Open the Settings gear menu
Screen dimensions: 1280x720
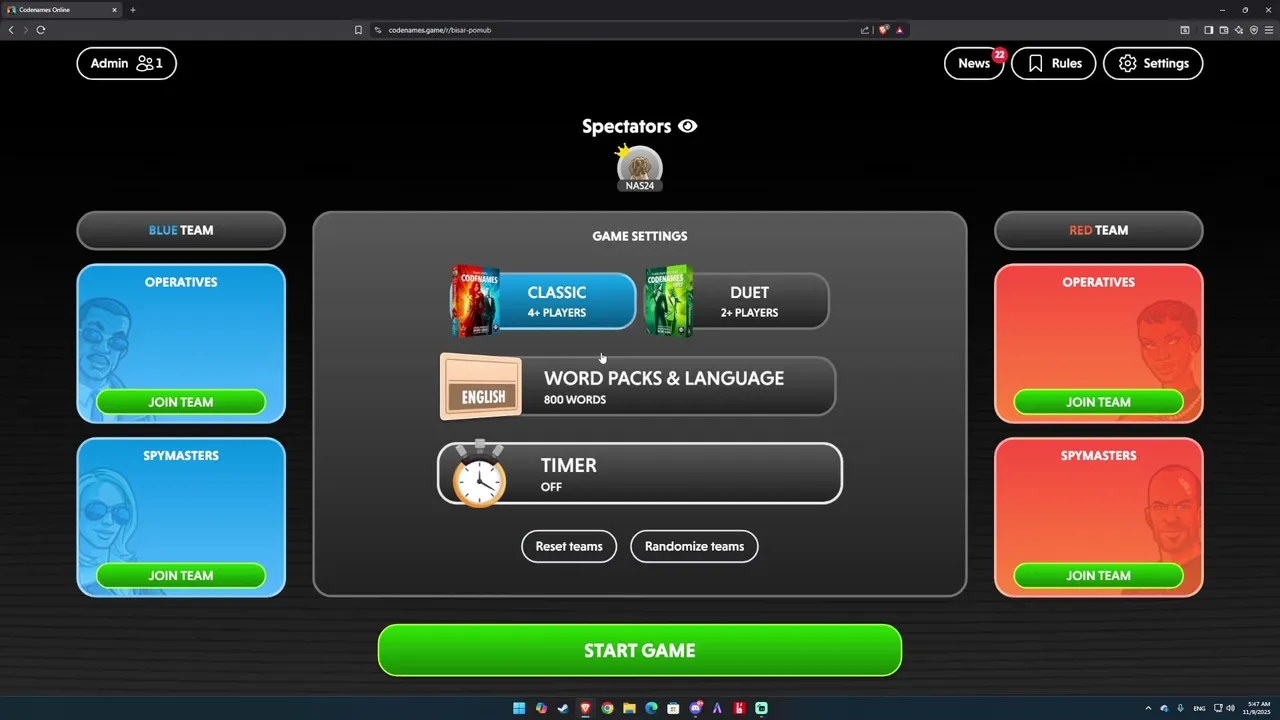coord(1153,63)
